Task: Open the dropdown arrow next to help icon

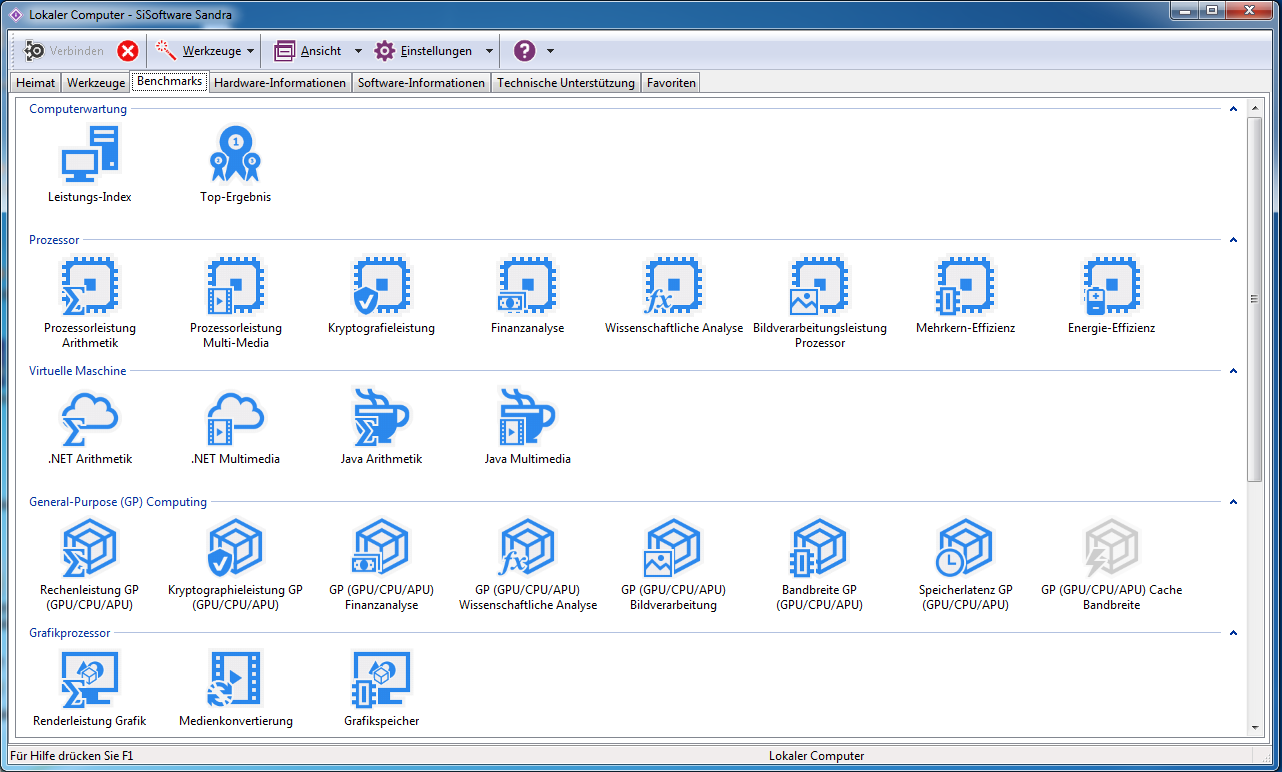Action: pyautogui.click(x=550, y=51)
